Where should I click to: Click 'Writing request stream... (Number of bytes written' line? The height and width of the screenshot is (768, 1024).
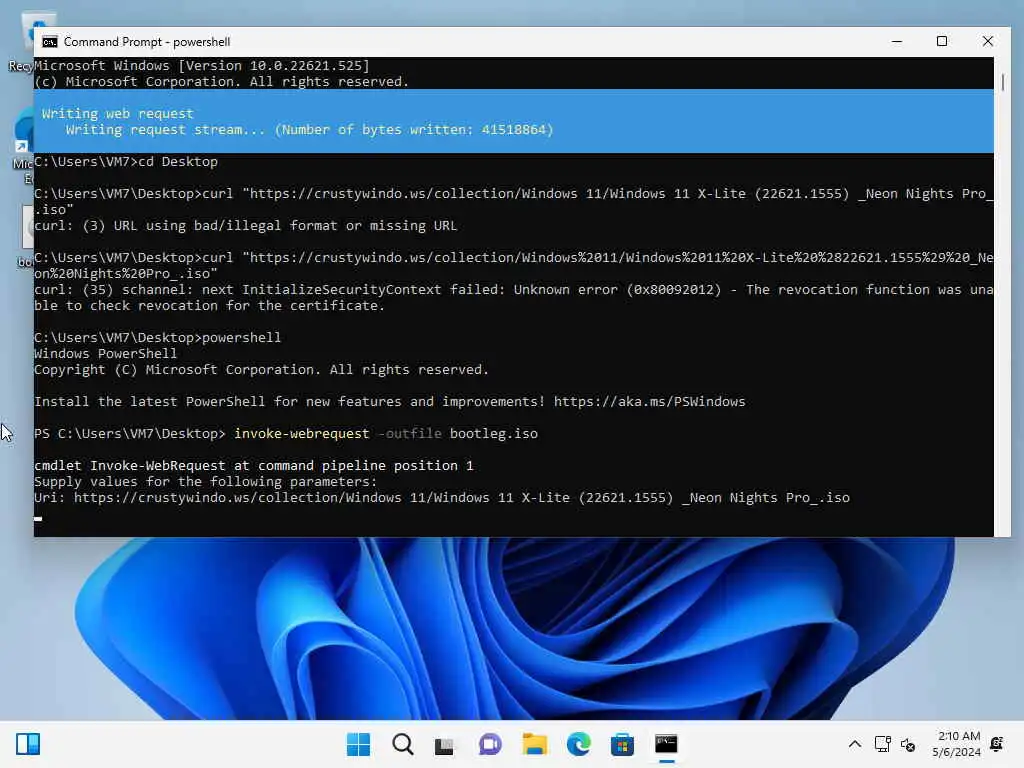[310, 129]
